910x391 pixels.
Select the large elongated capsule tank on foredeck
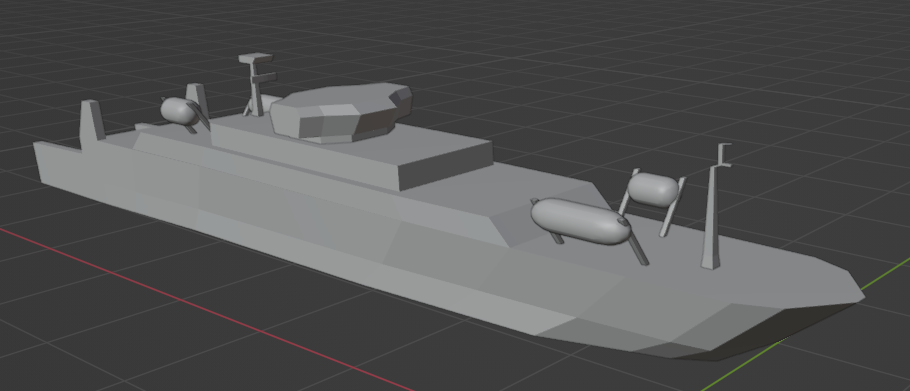tap(580, 222)
